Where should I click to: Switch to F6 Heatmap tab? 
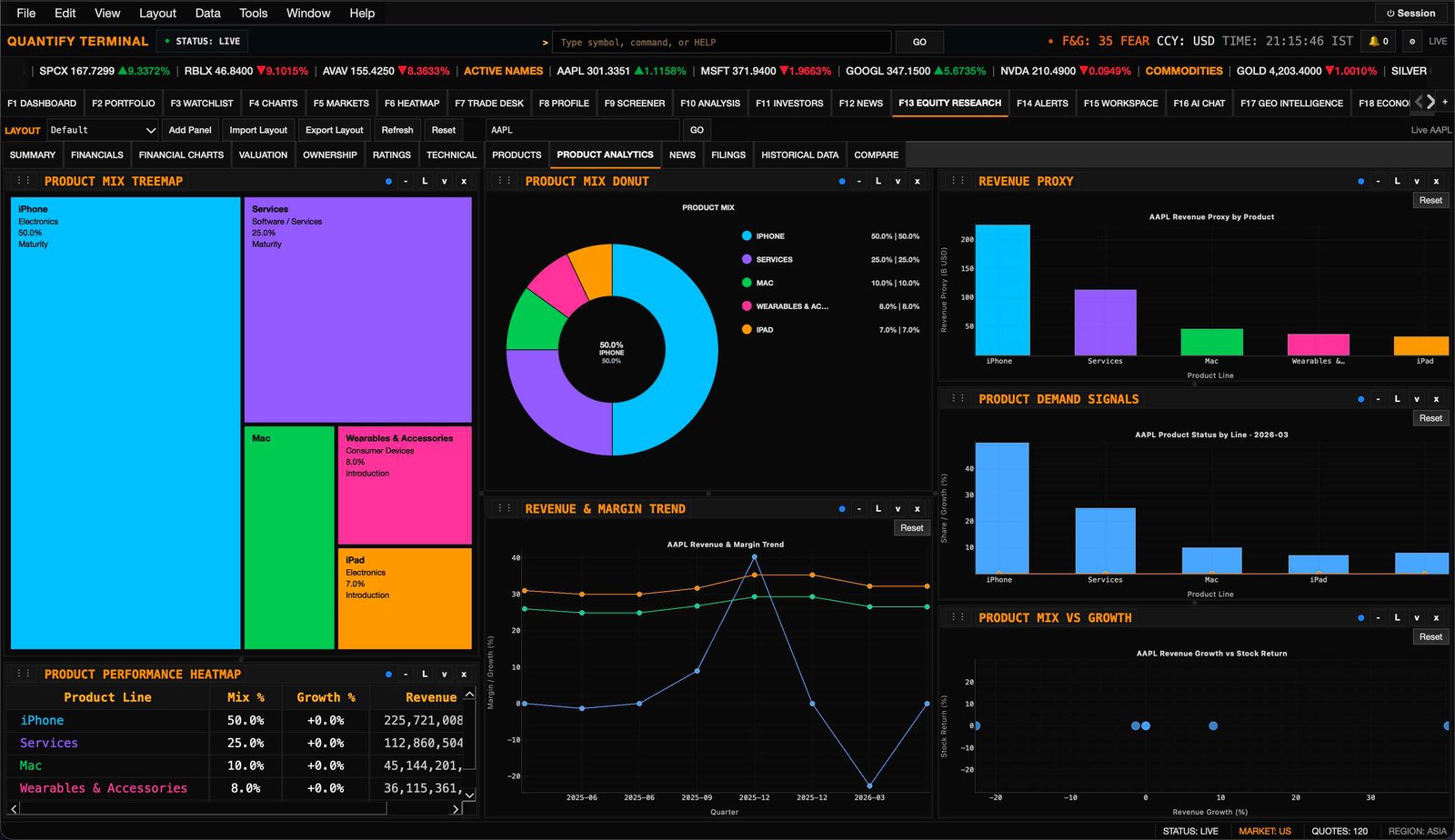(411, 104)
